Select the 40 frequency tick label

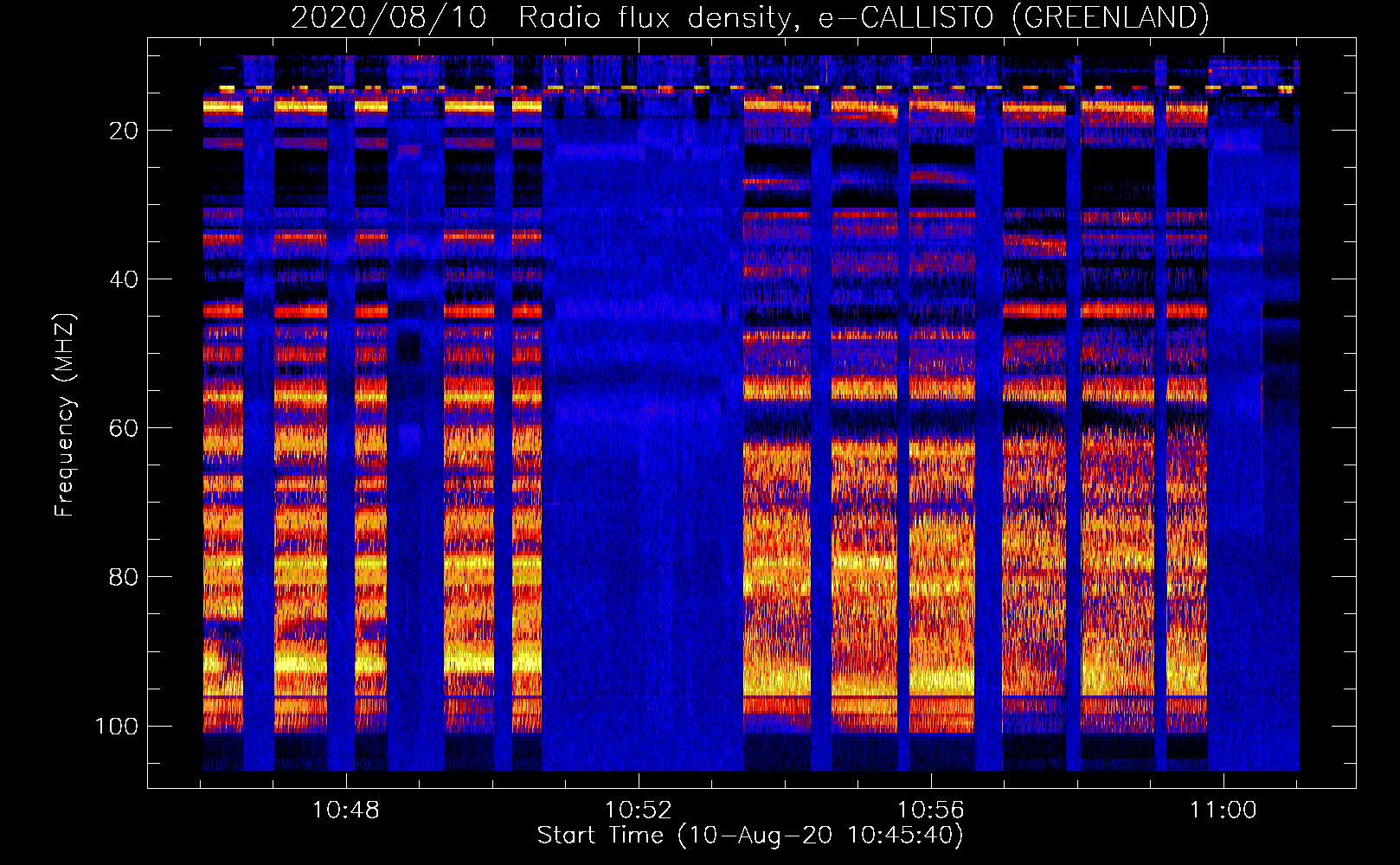(x=124, y=279)
